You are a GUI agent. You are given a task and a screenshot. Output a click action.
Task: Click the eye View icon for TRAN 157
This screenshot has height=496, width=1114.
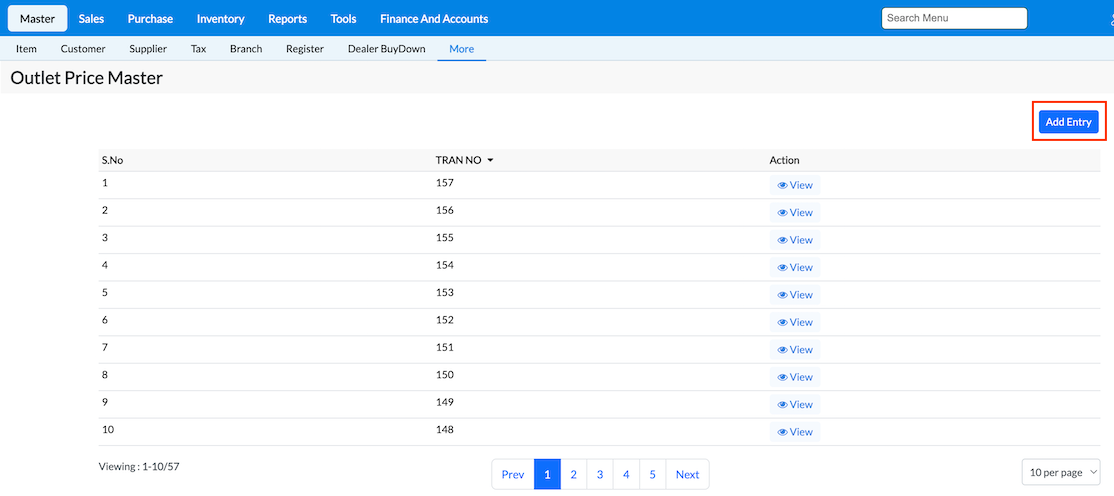click(x=782, y=185)
